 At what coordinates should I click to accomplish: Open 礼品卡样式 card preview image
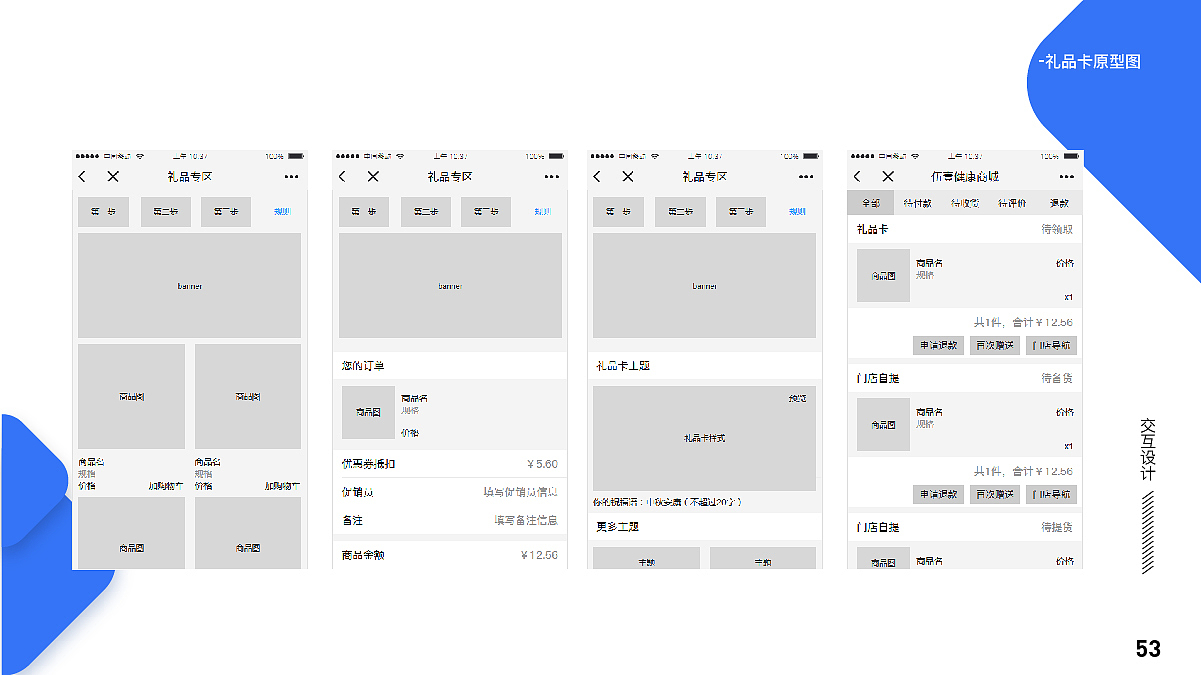click(x=704, y=438)
